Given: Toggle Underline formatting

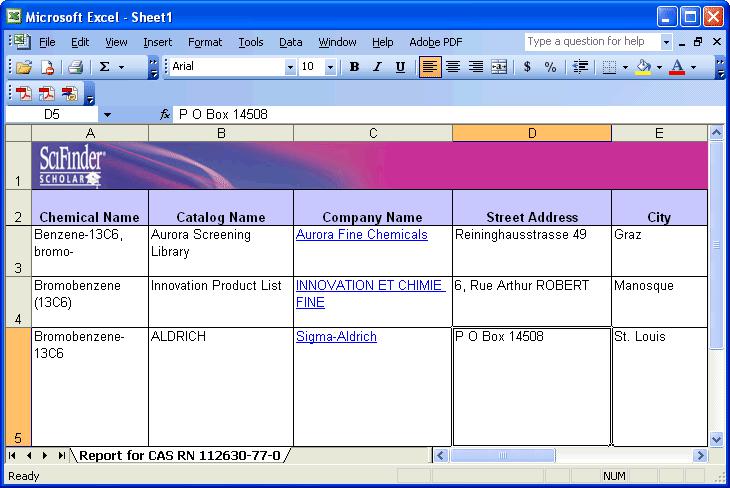Looking at the screenshot, I should pyautogui.click(x=400, y=67).
